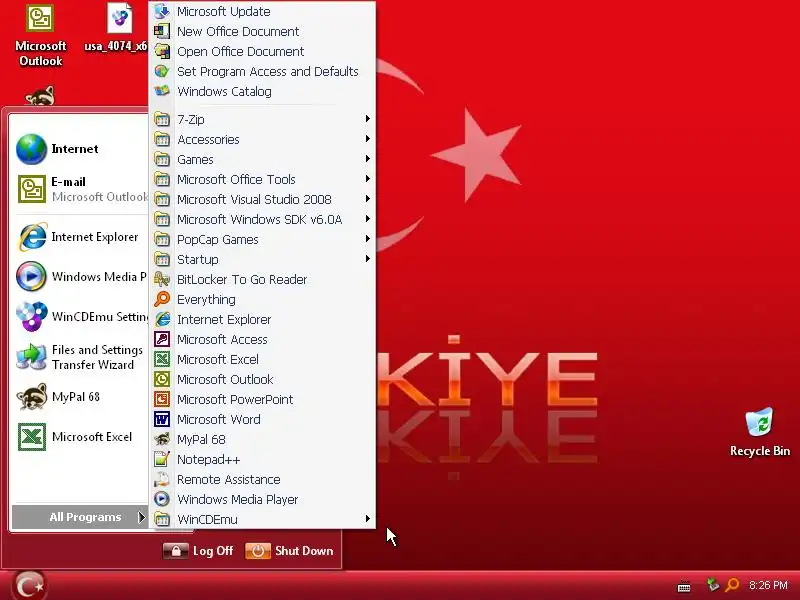Click Microsoft Excel icon in recent programs

click(32, 437)
